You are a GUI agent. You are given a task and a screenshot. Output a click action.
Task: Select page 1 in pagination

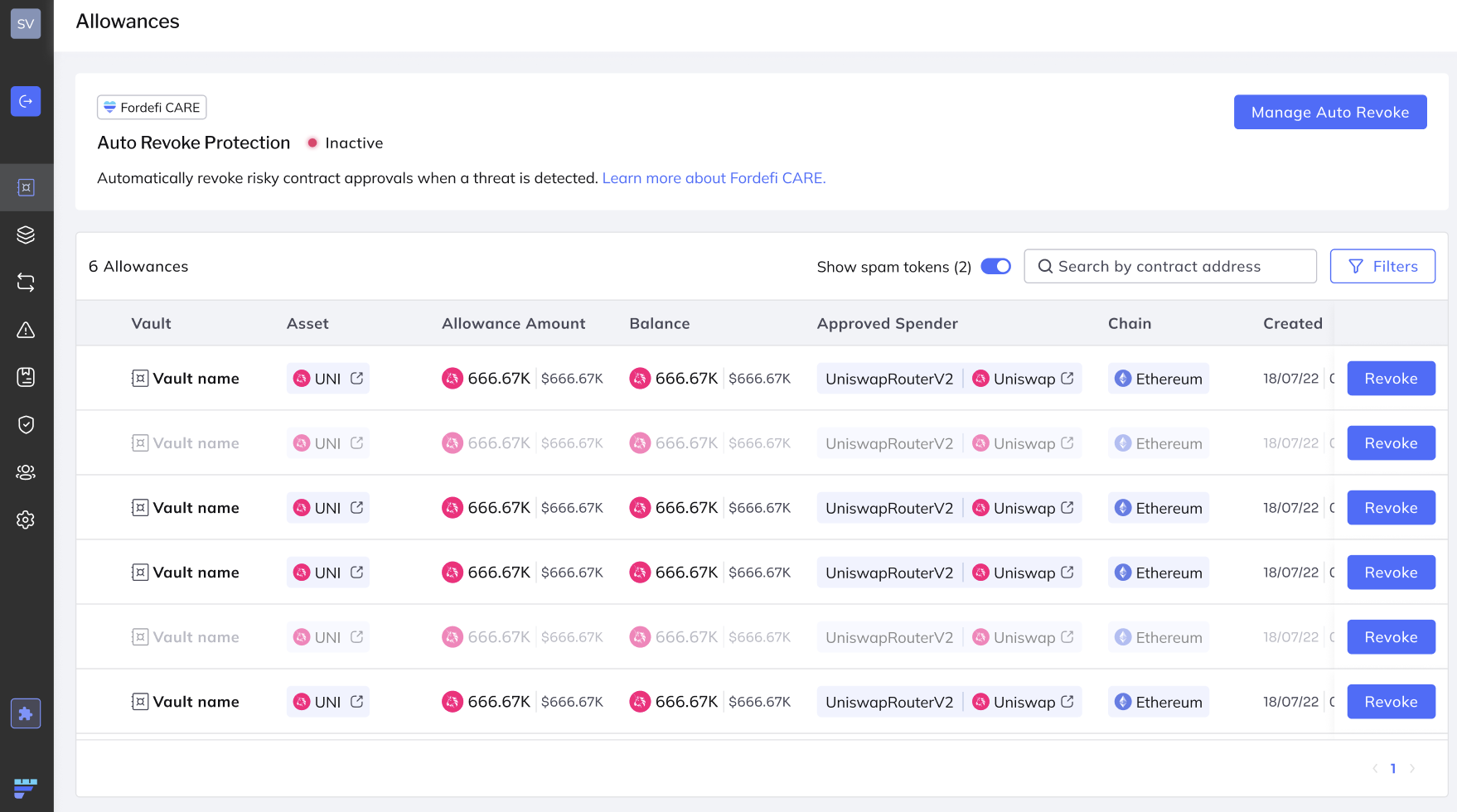point(1393,768)
